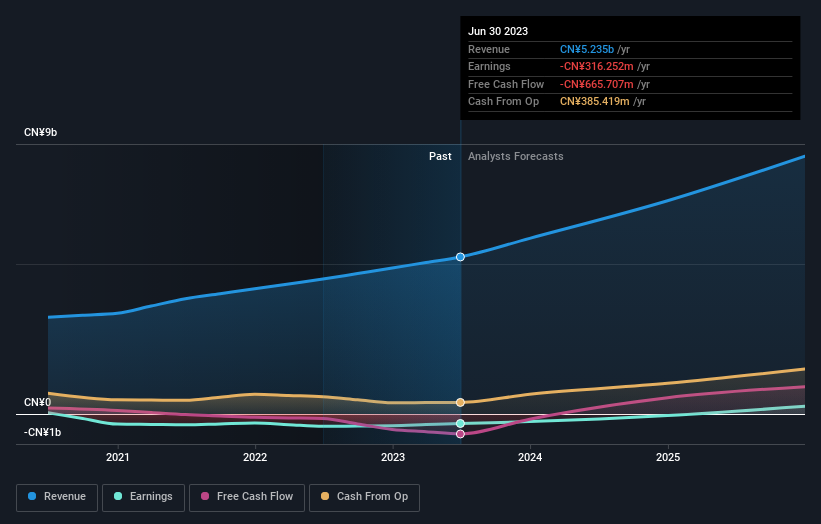Click the 2022 x-axis label
Viewport: 821px width, 524px height.
(255, 457)
